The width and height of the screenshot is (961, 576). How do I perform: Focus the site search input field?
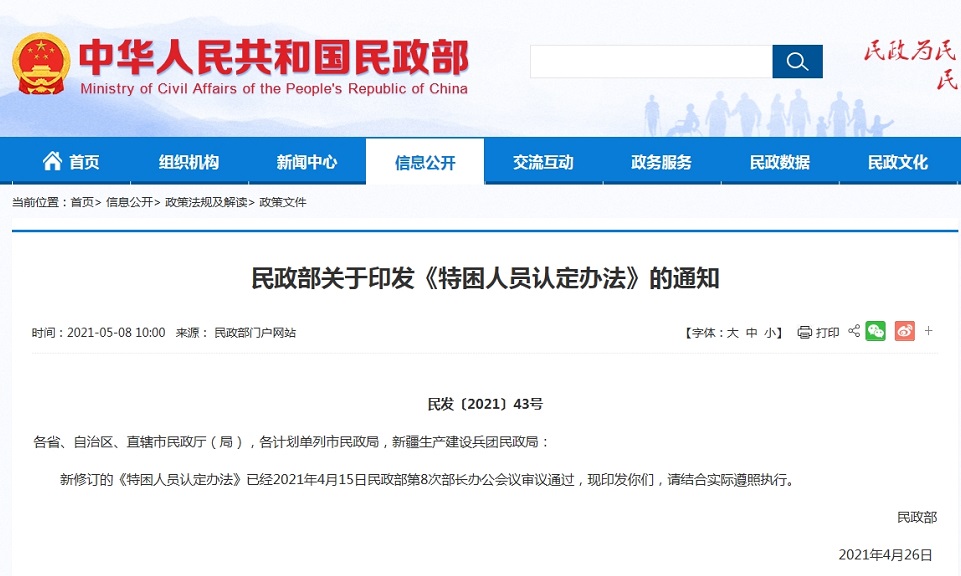click(650, 62)
